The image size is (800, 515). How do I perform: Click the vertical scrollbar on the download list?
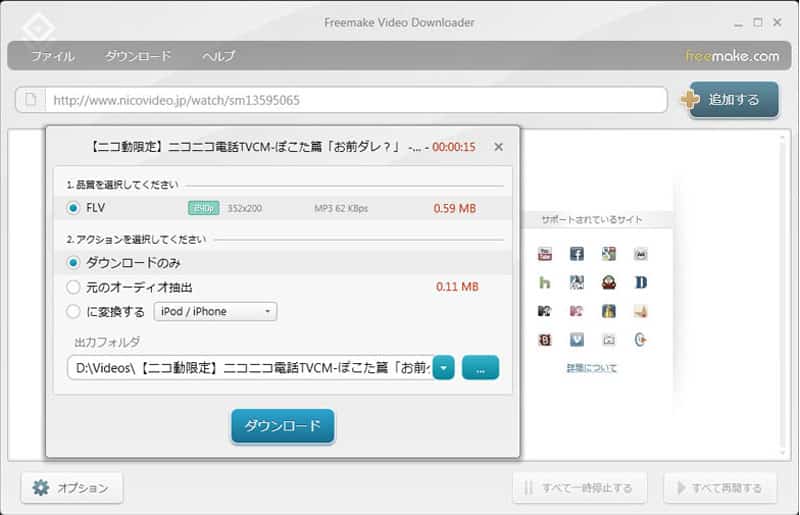point(783,295)
